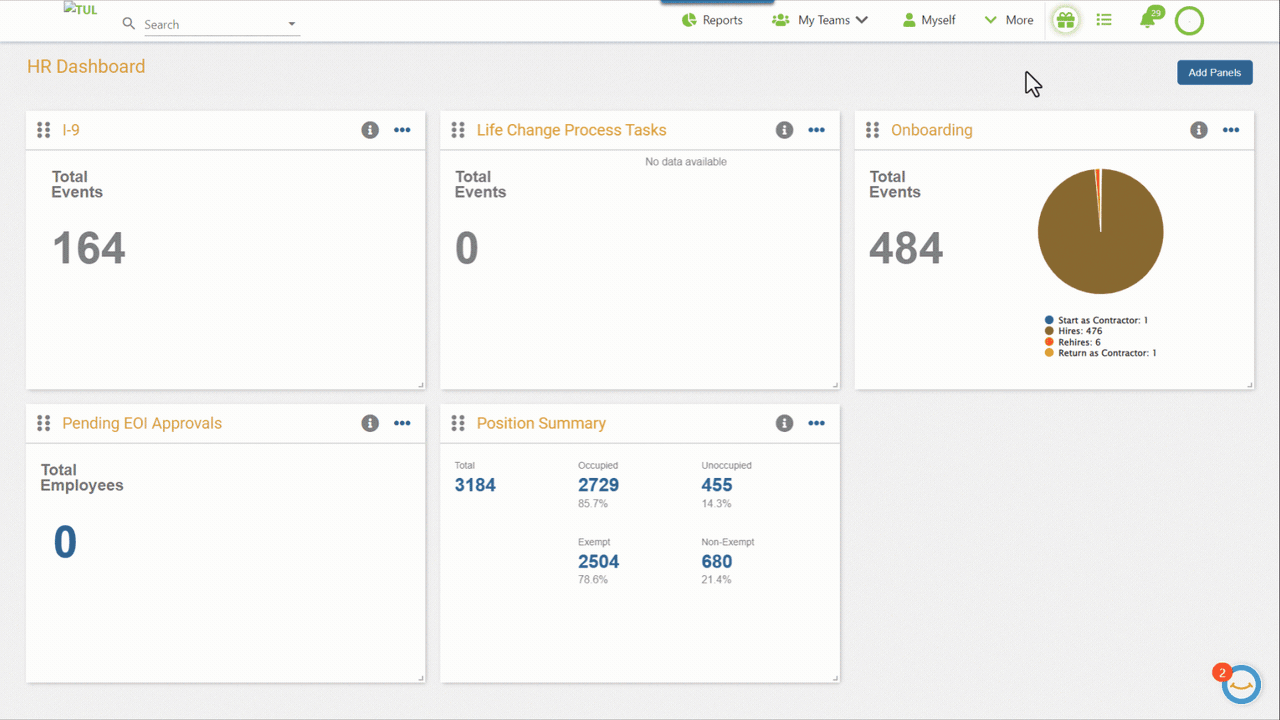Toggle the Rehires legend color swatch

coord(1049,342)
